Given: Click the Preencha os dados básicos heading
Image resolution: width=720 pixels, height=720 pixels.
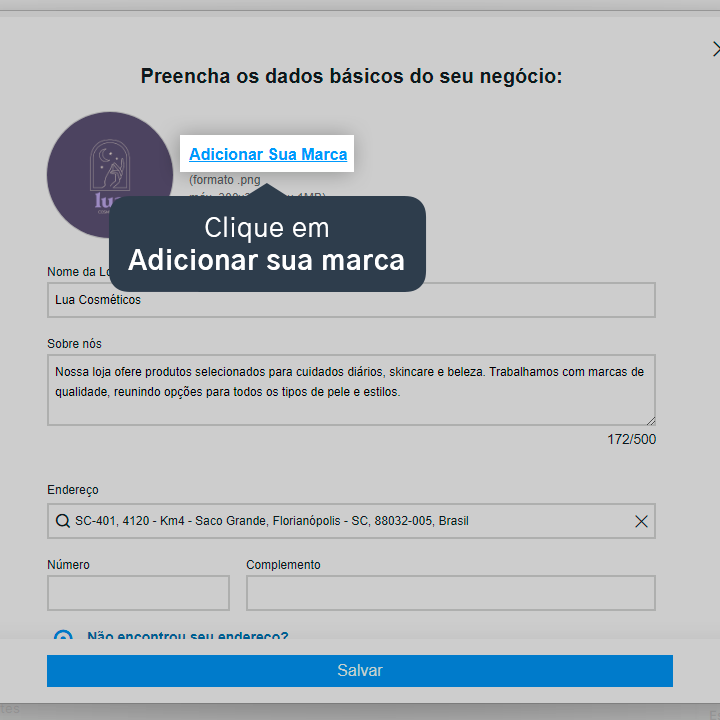Looking at the screenshot, I should click(351, 76).
